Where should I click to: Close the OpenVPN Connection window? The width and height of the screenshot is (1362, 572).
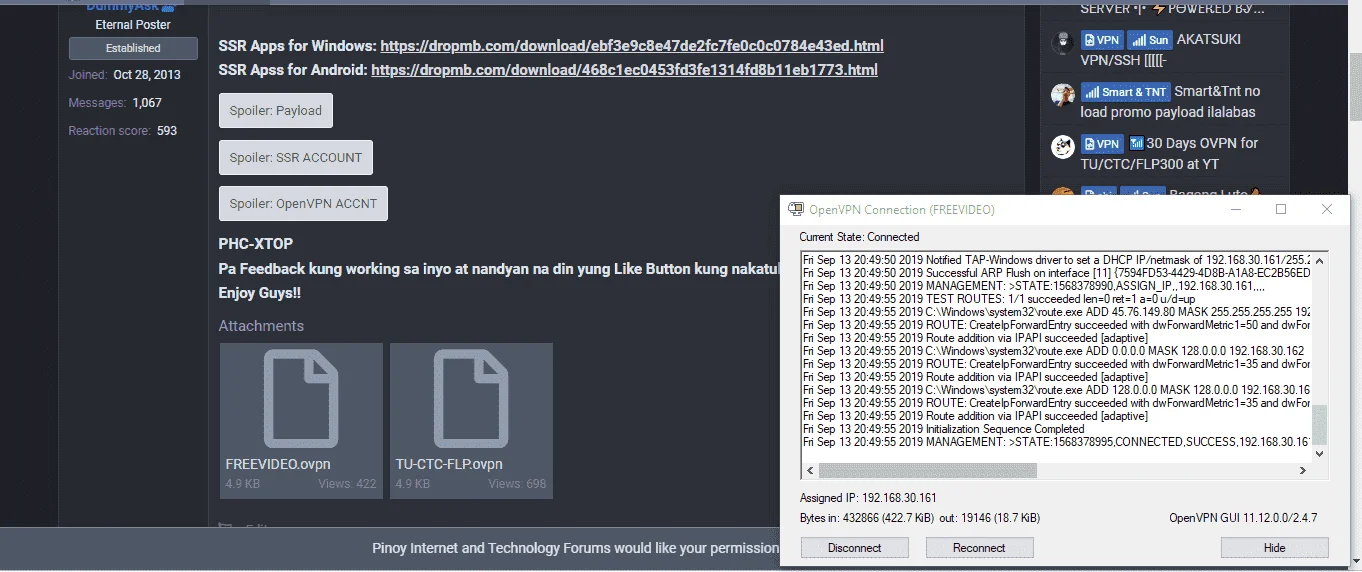(1327, 210)
